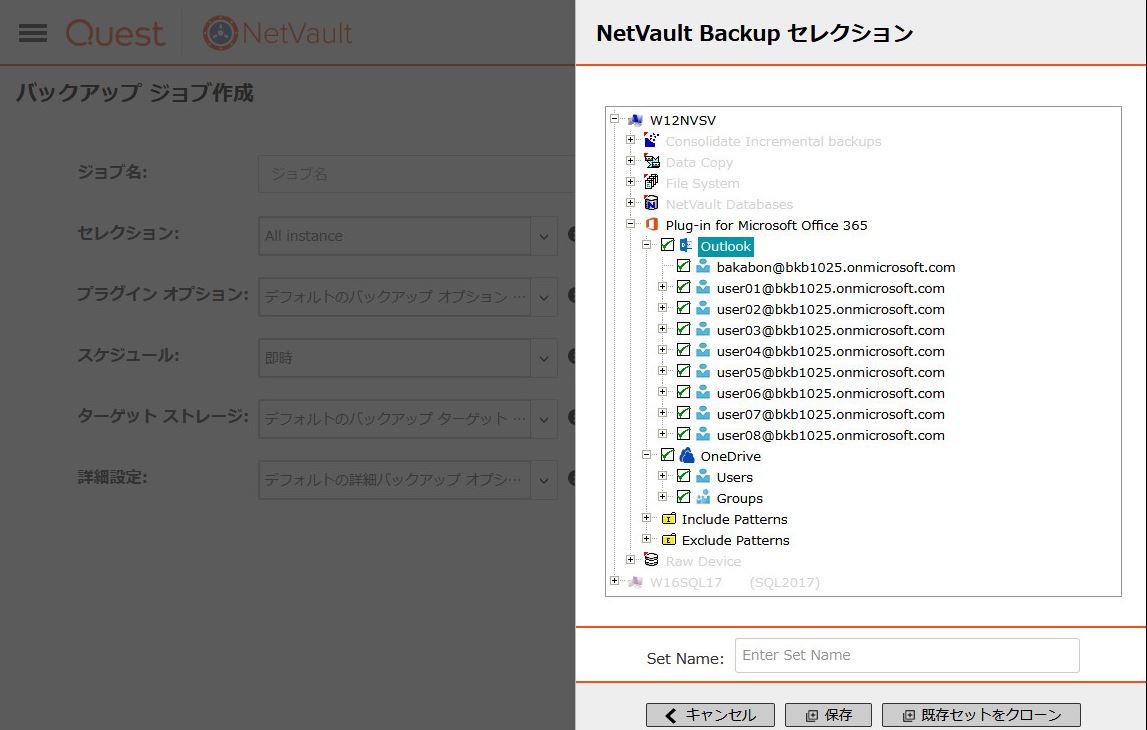Viewport: 1147px width, 730px height.
Task: Toggle the user03@bkb1025 mailbox checkbox
Action: coord(683,329)
